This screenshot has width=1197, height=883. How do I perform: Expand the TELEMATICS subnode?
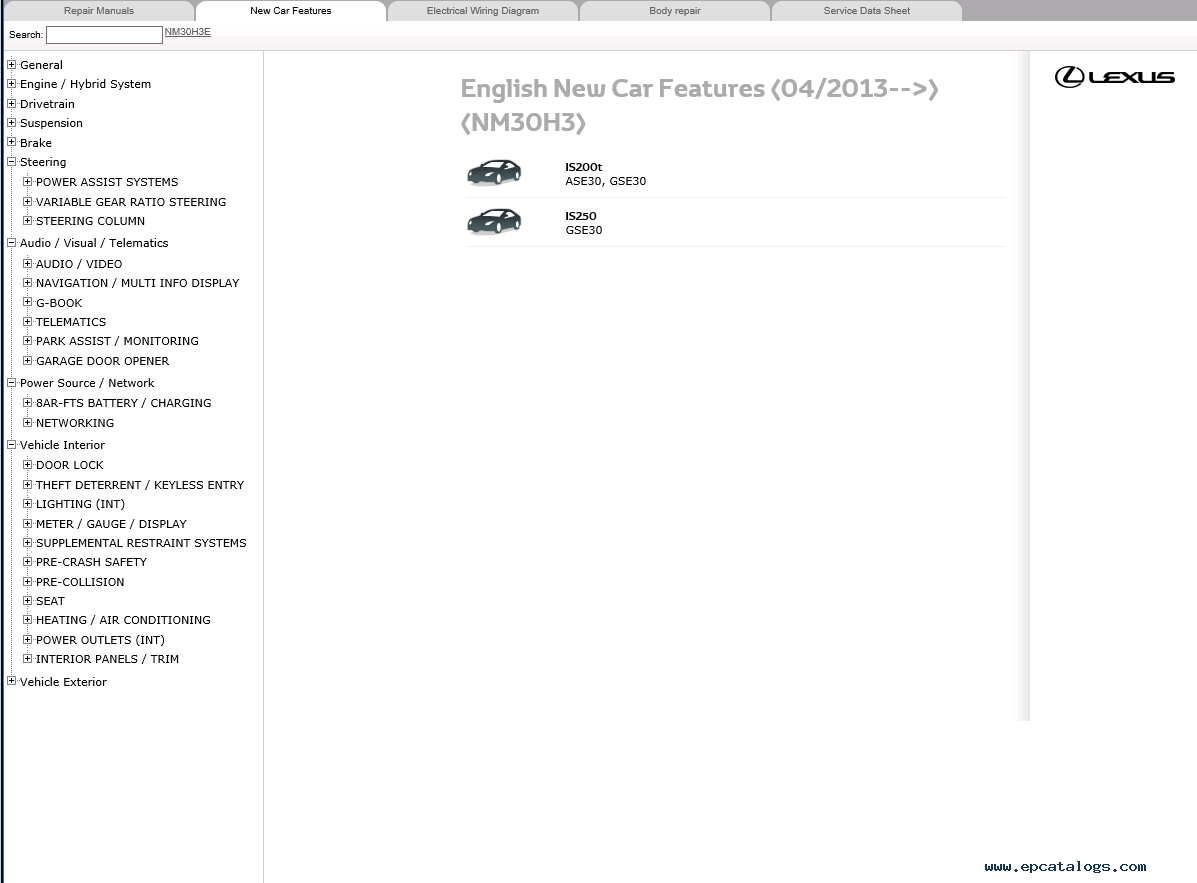click(27, 321)
